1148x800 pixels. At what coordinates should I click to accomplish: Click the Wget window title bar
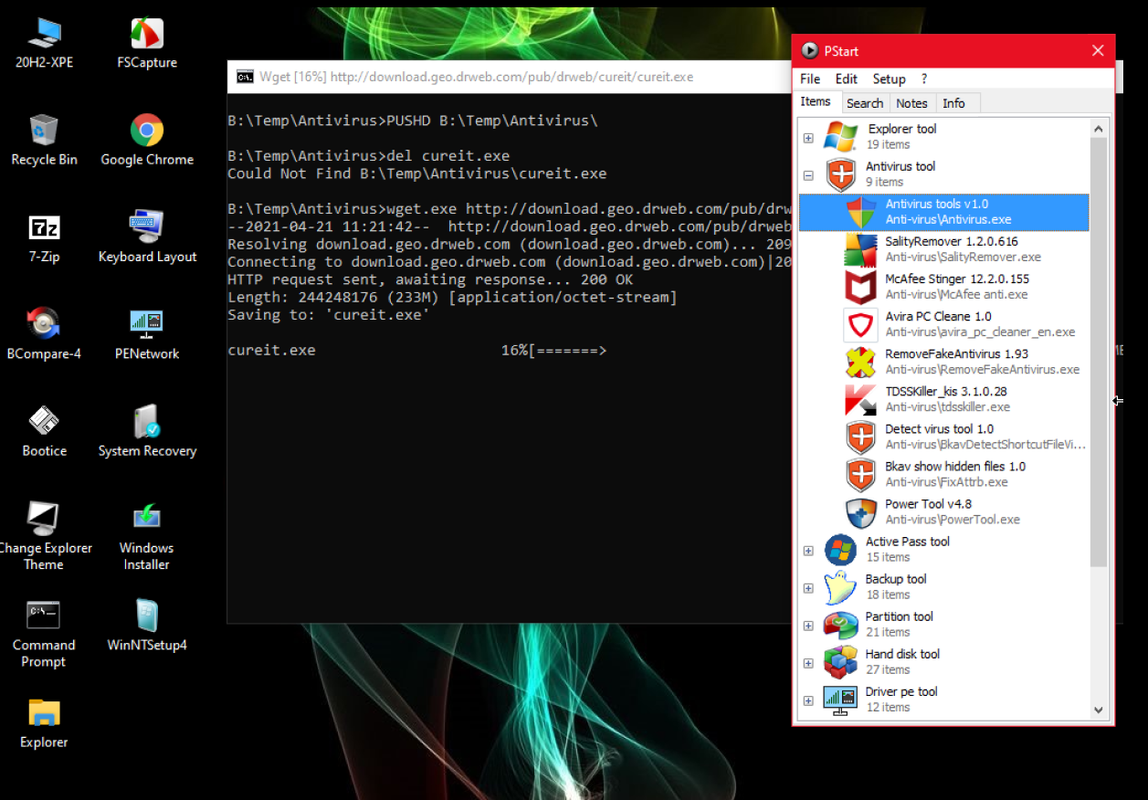[510, 77]
